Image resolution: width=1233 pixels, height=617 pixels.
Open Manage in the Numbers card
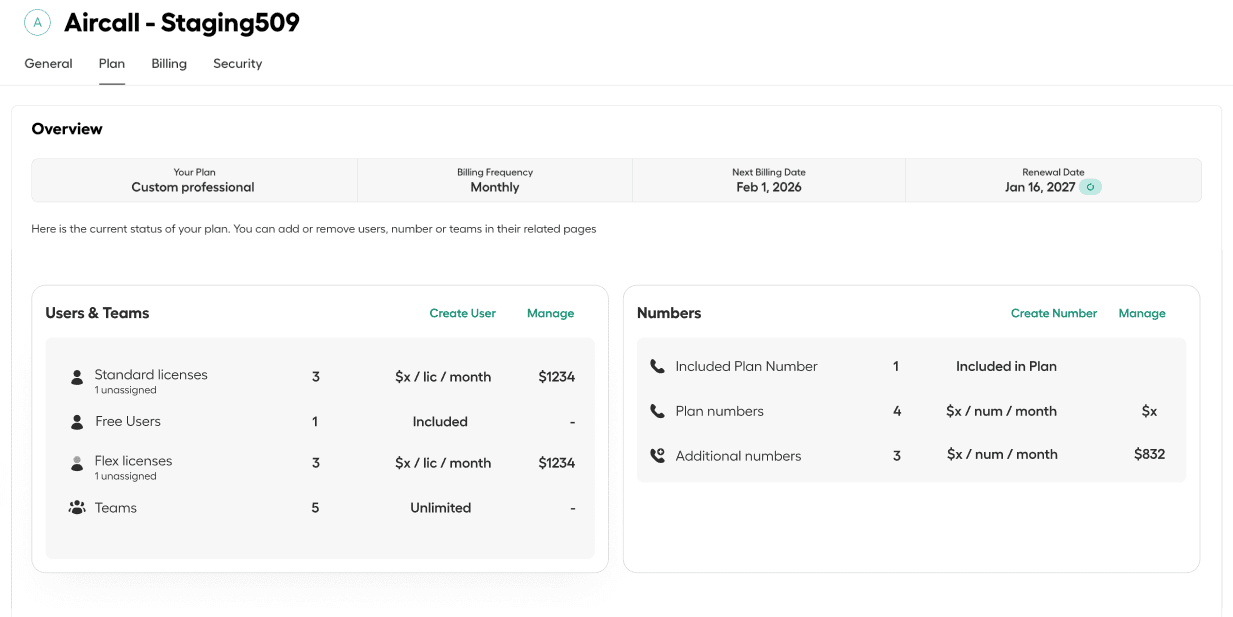coord(1142,313)
